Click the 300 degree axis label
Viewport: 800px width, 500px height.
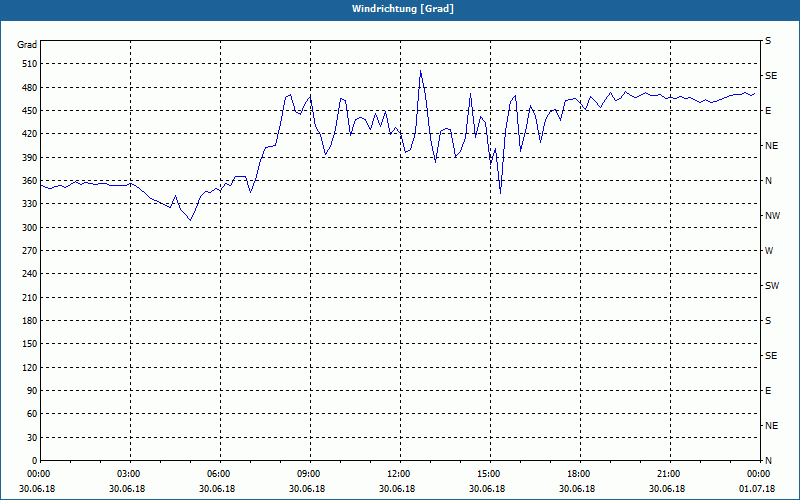30,228
